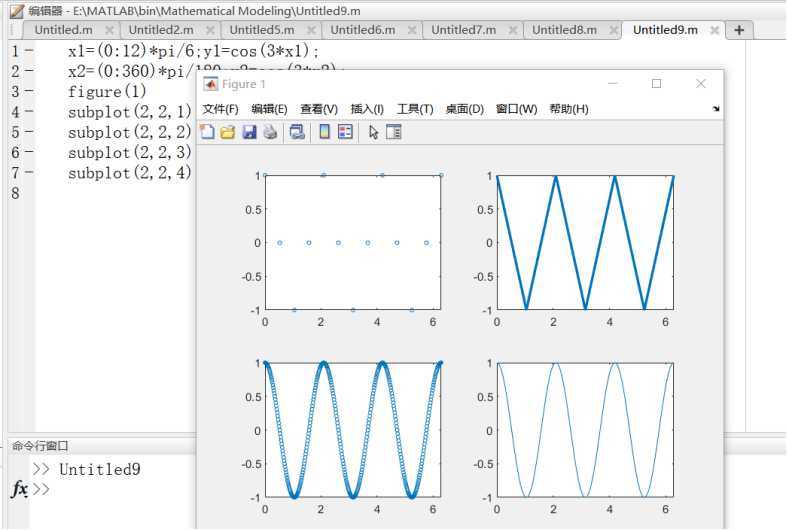Viewport: 787px width, 530px height.
Task: Dock Figure 1 using the small arrow
Action: point(716,108)
